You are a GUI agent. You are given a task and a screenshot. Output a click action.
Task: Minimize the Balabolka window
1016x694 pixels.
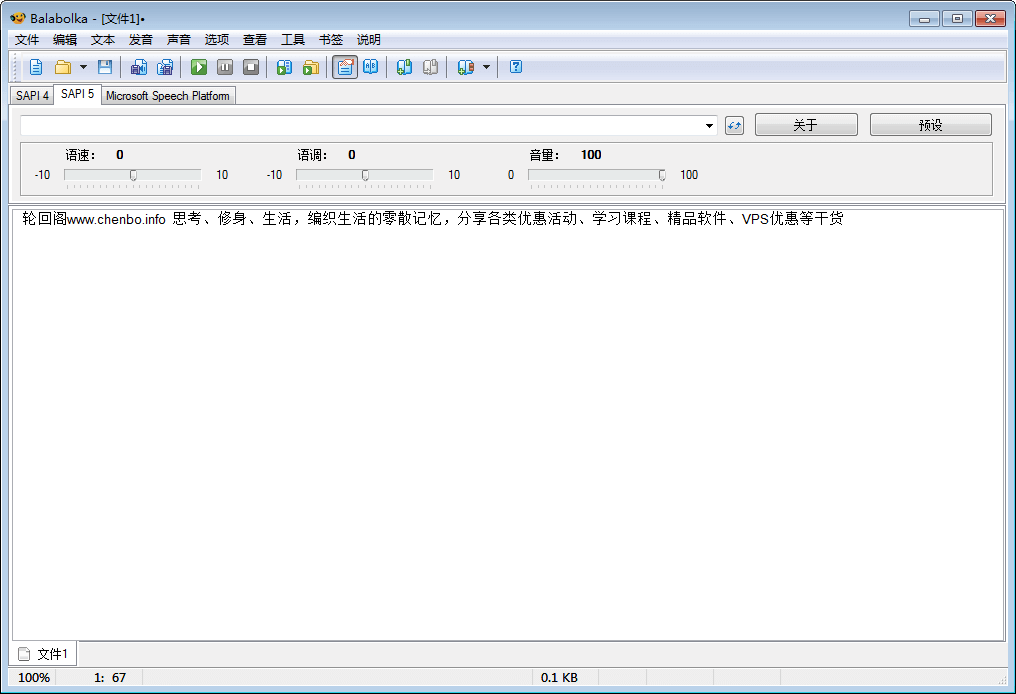(x=924, y=19)
